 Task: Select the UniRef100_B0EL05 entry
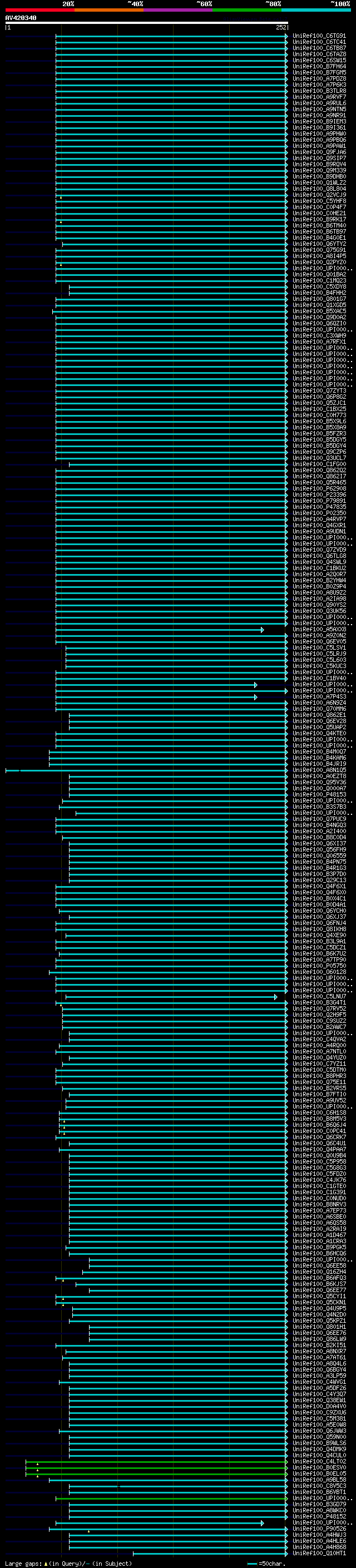click(319, 1473)
